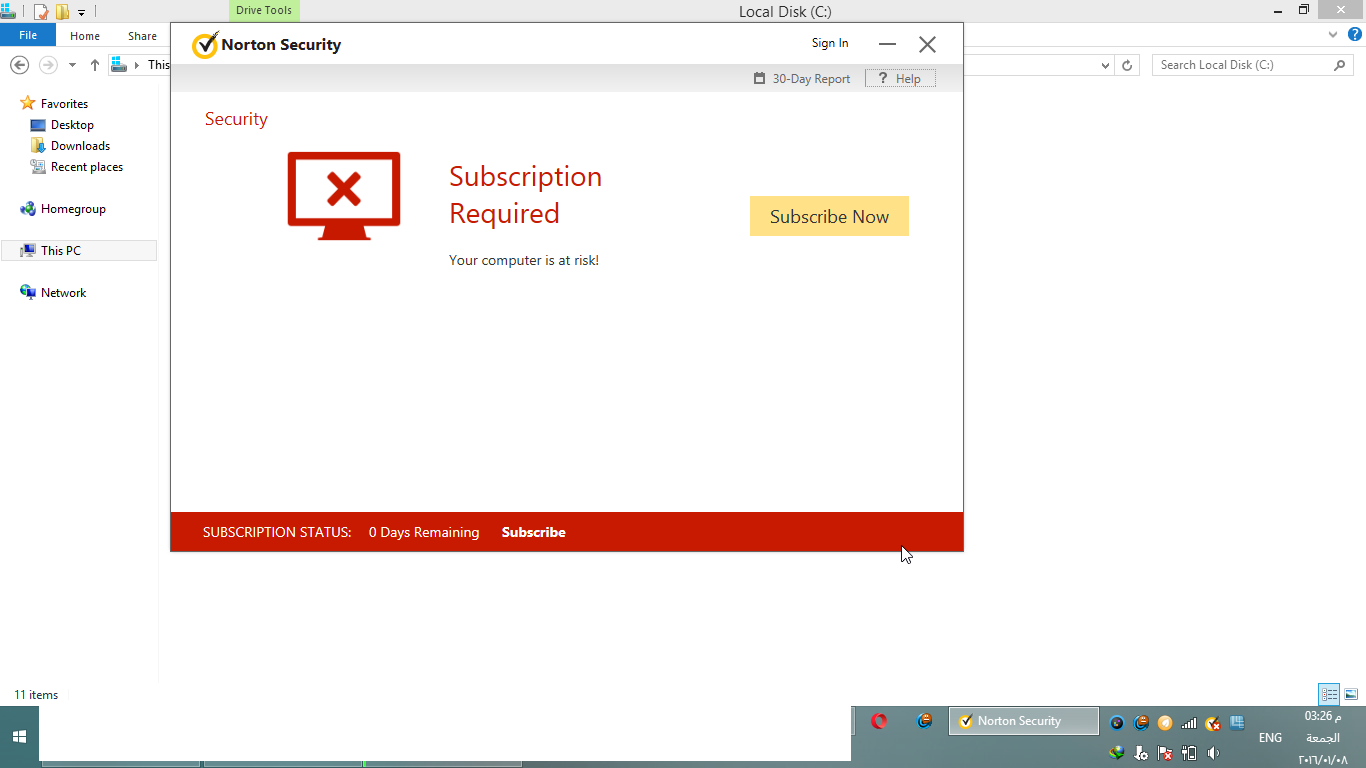Viewport: 1366px width, 768px height.
Task: Open Downloads in navigation pane
Action: point(80,146)
